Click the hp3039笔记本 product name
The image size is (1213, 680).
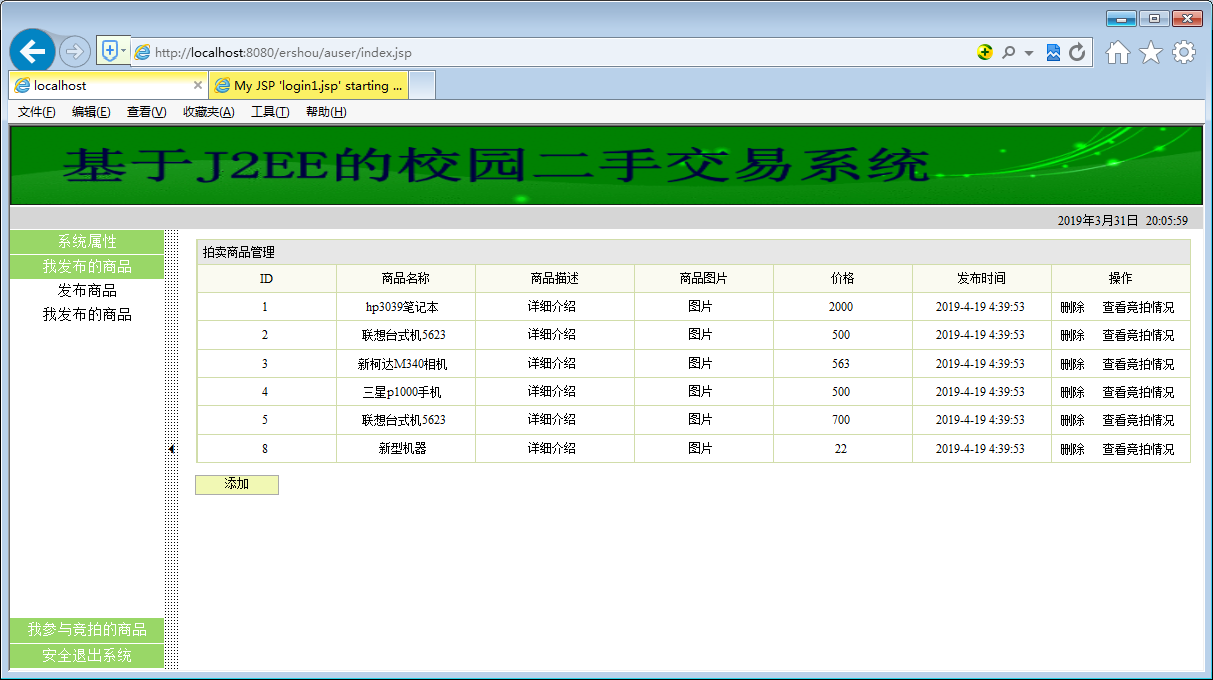[x=402, y=307]
